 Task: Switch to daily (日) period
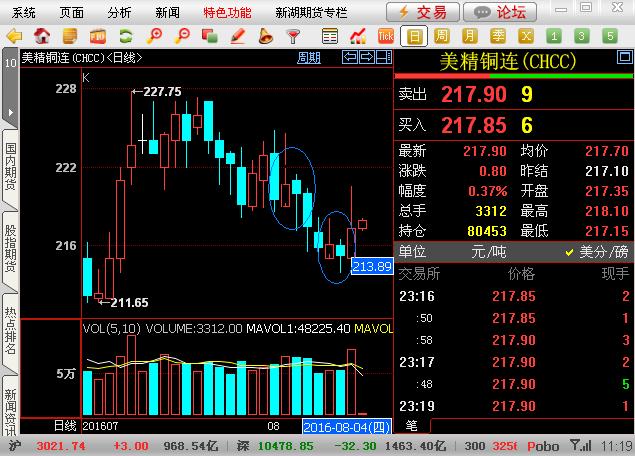coord(414,37)
